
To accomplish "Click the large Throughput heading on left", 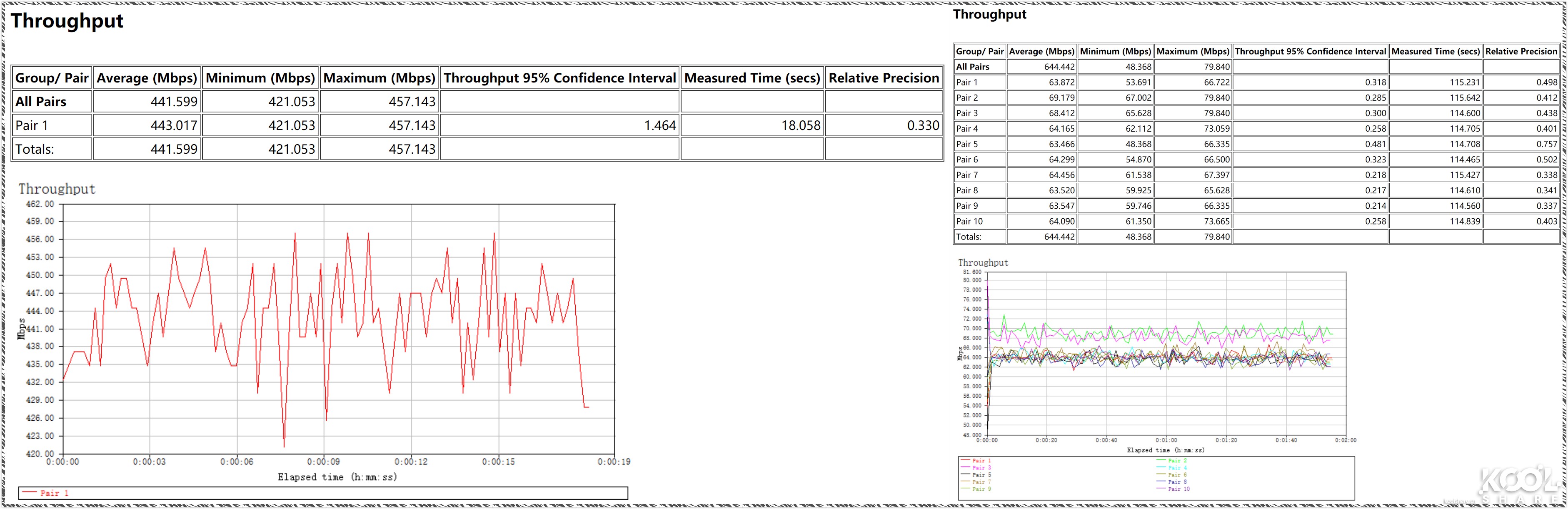I will (x=67, y=21).
